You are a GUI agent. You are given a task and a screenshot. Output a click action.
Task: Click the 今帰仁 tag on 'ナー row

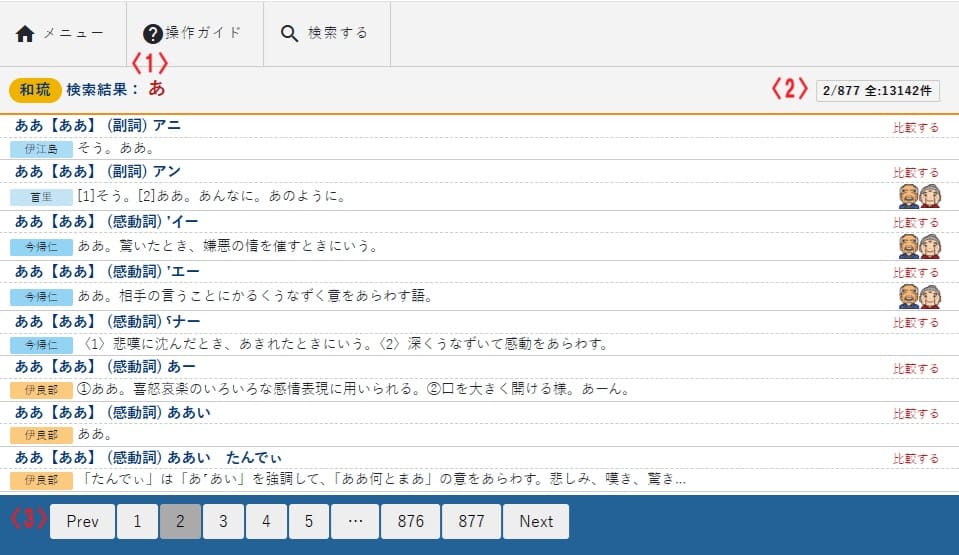(42, 345)
